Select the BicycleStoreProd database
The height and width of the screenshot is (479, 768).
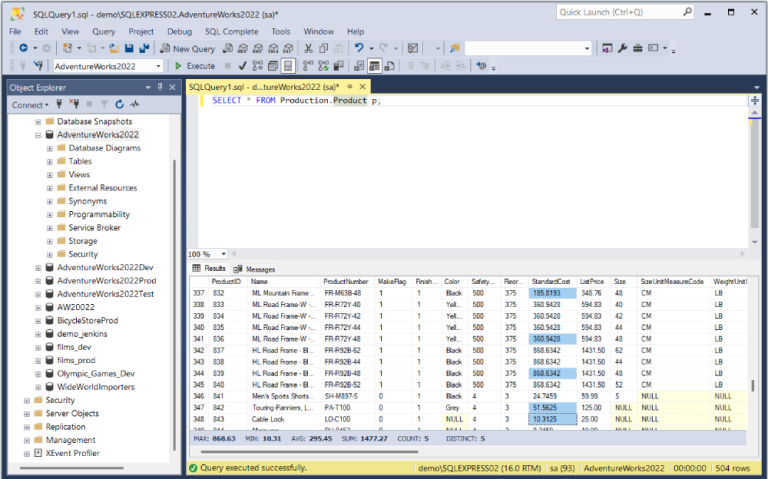pos(88,320)
